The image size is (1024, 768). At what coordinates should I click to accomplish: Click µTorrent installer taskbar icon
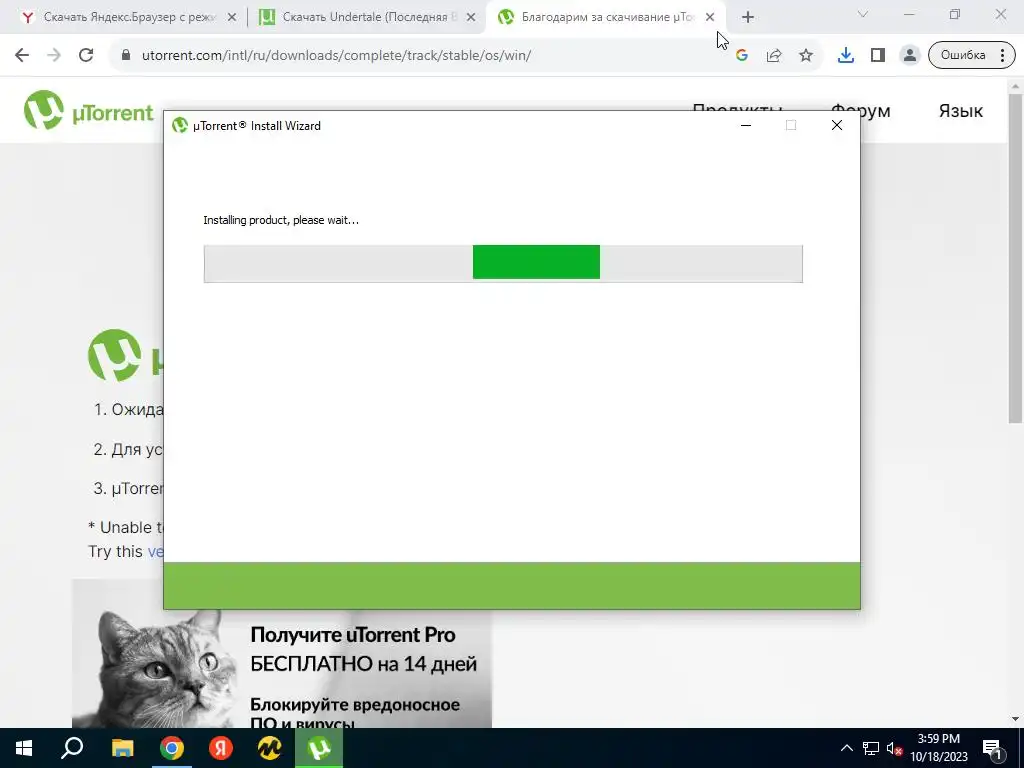tap(319, 748)
